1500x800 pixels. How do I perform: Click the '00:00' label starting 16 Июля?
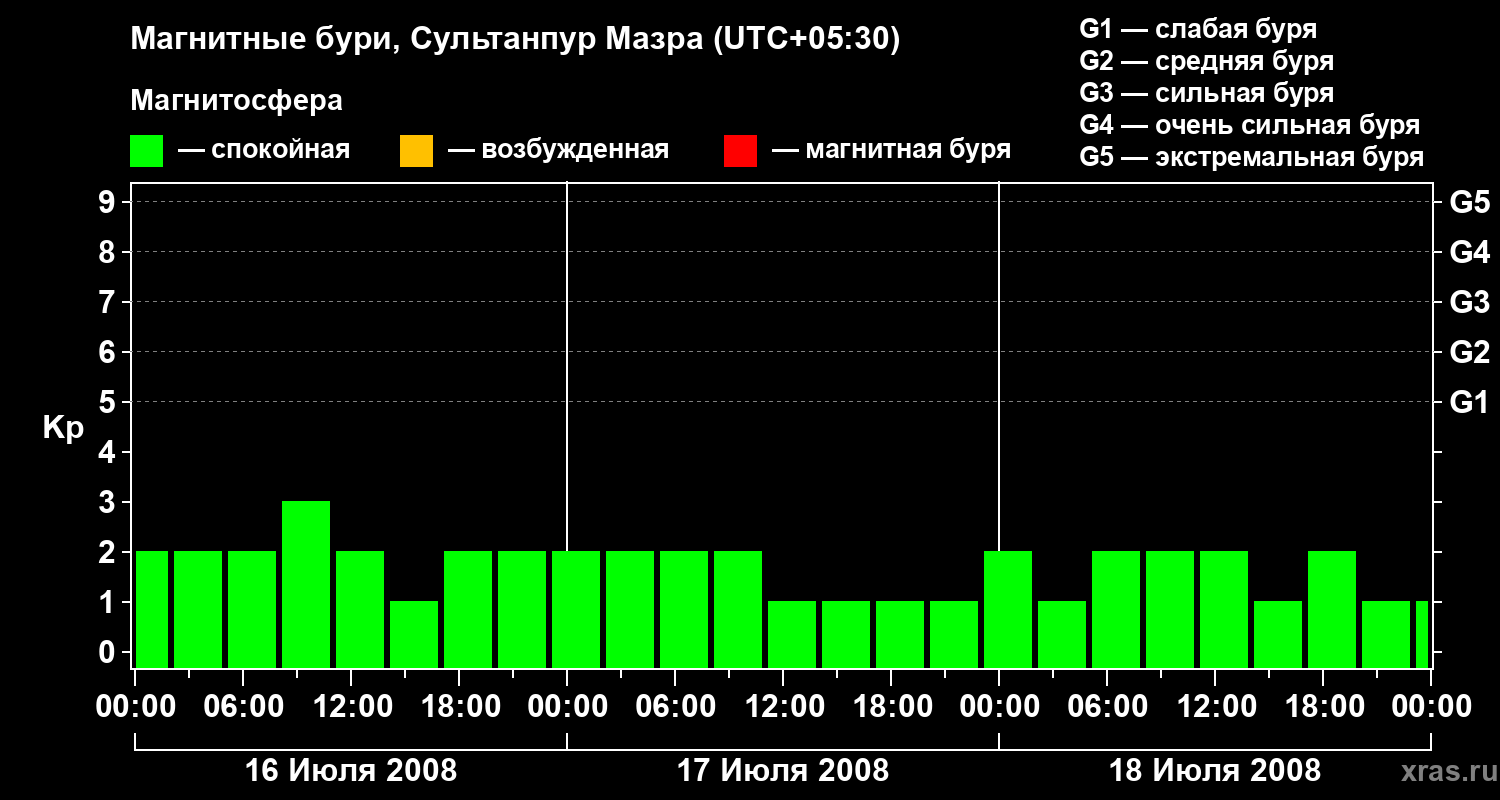click(135, 707)
